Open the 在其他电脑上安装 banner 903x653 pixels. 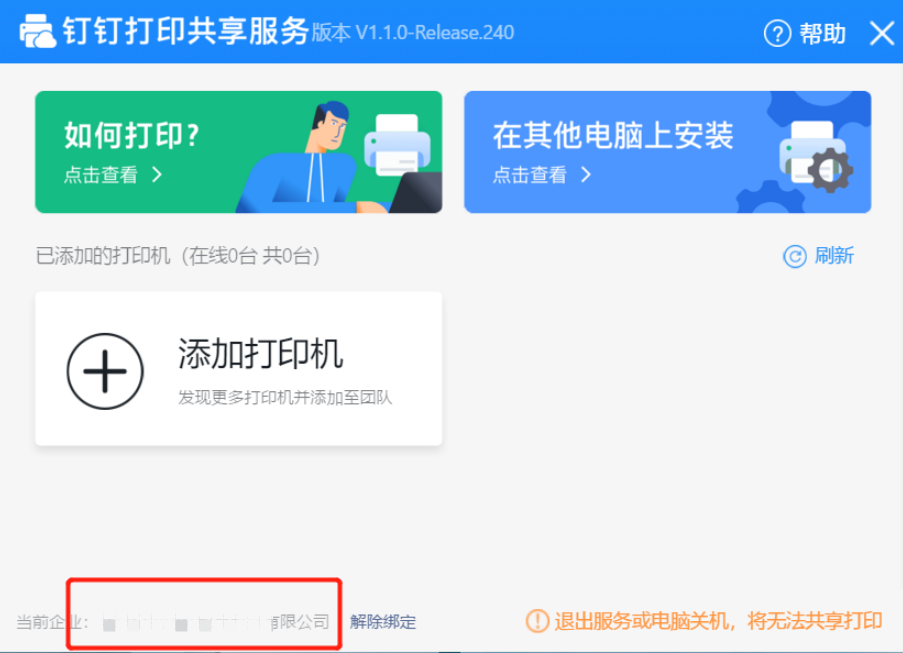point(667,152)
